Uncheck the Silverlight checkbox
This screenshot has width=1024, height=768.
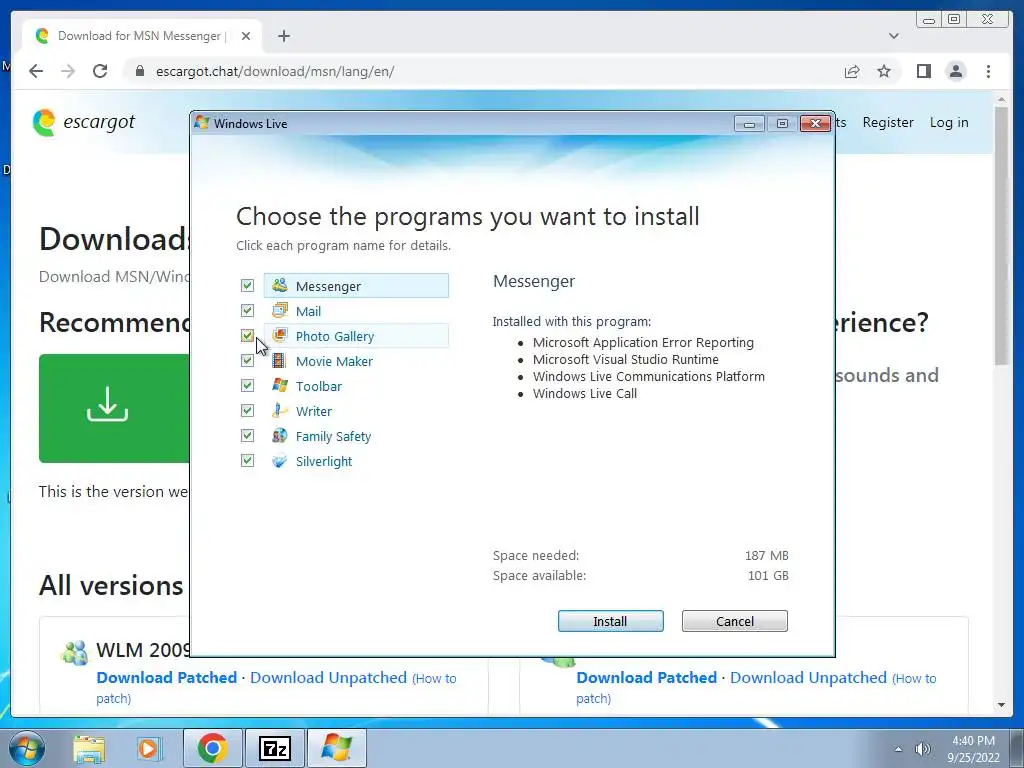248,461
